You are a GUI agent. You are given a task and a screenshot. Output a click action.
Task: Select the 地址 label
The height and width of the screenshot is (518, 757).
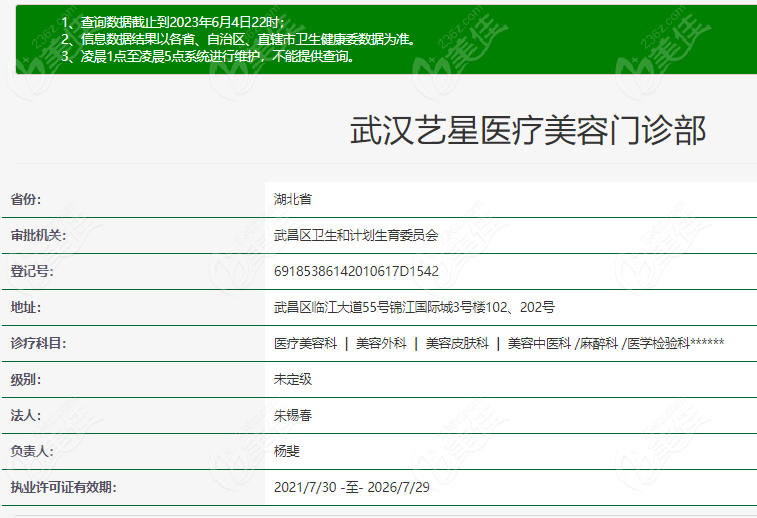26,307
